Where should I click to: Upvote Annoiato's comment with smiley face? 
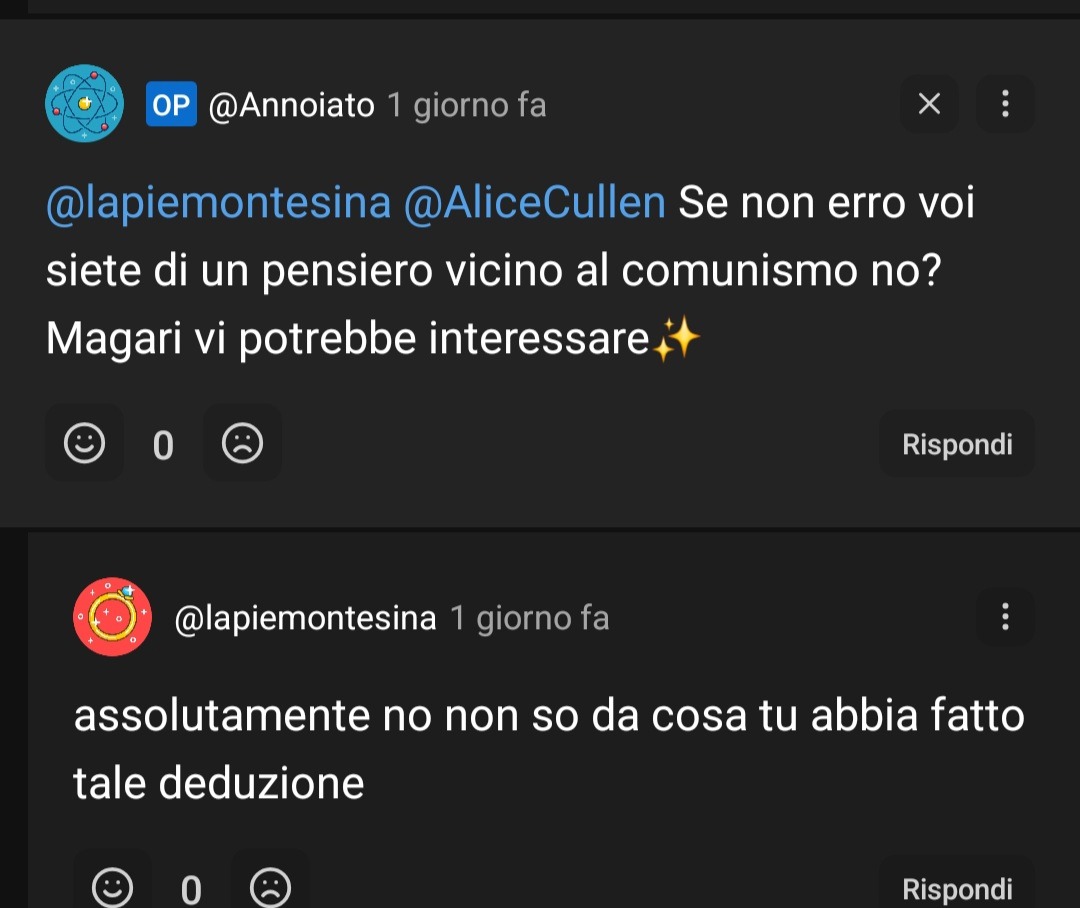(84, 443)
